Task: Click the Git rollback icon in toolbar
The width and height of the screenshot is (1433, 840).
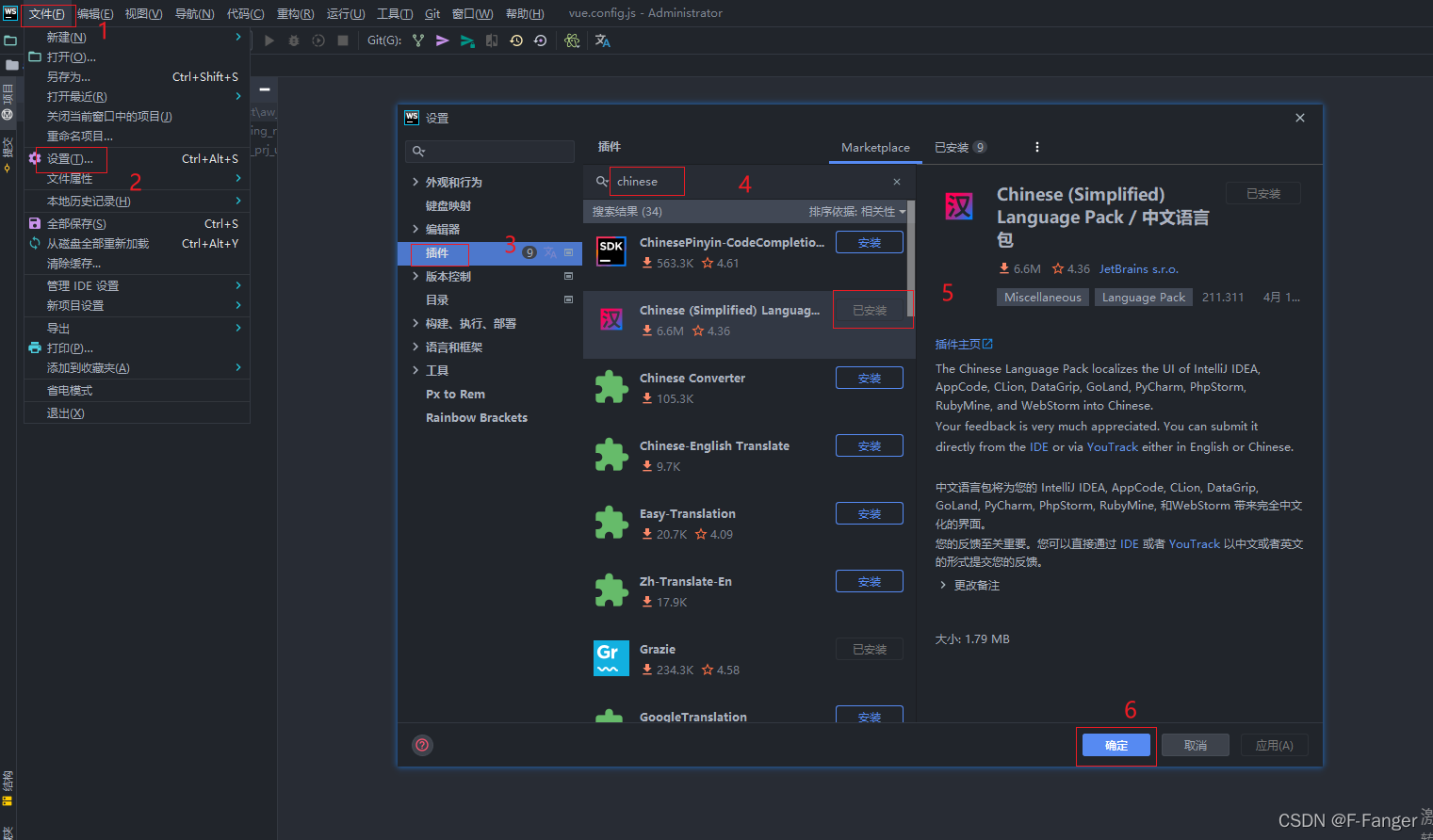Action: point(540,40)
